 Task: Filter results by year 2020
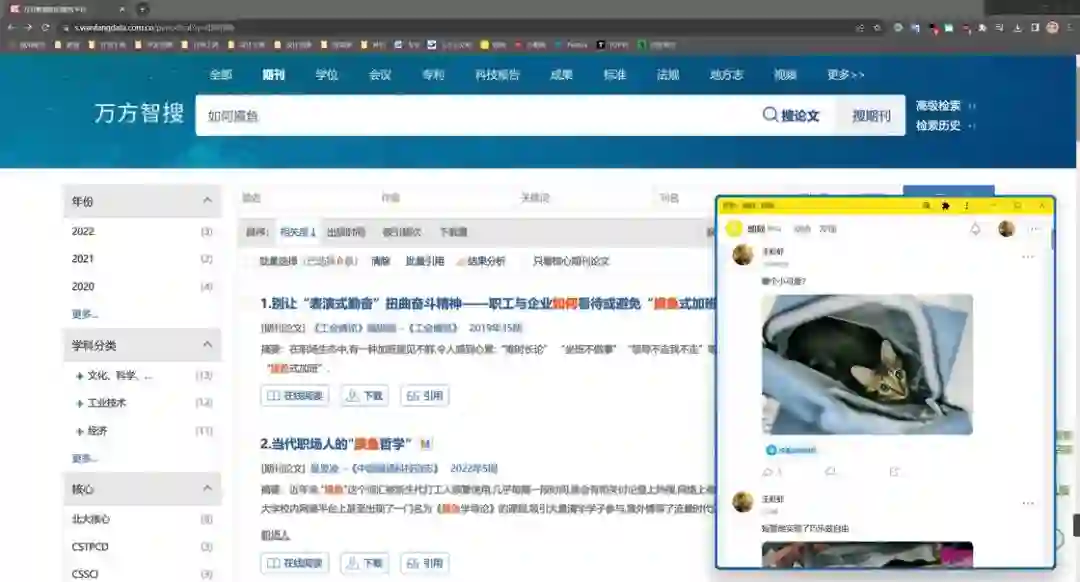click(83, 287)
